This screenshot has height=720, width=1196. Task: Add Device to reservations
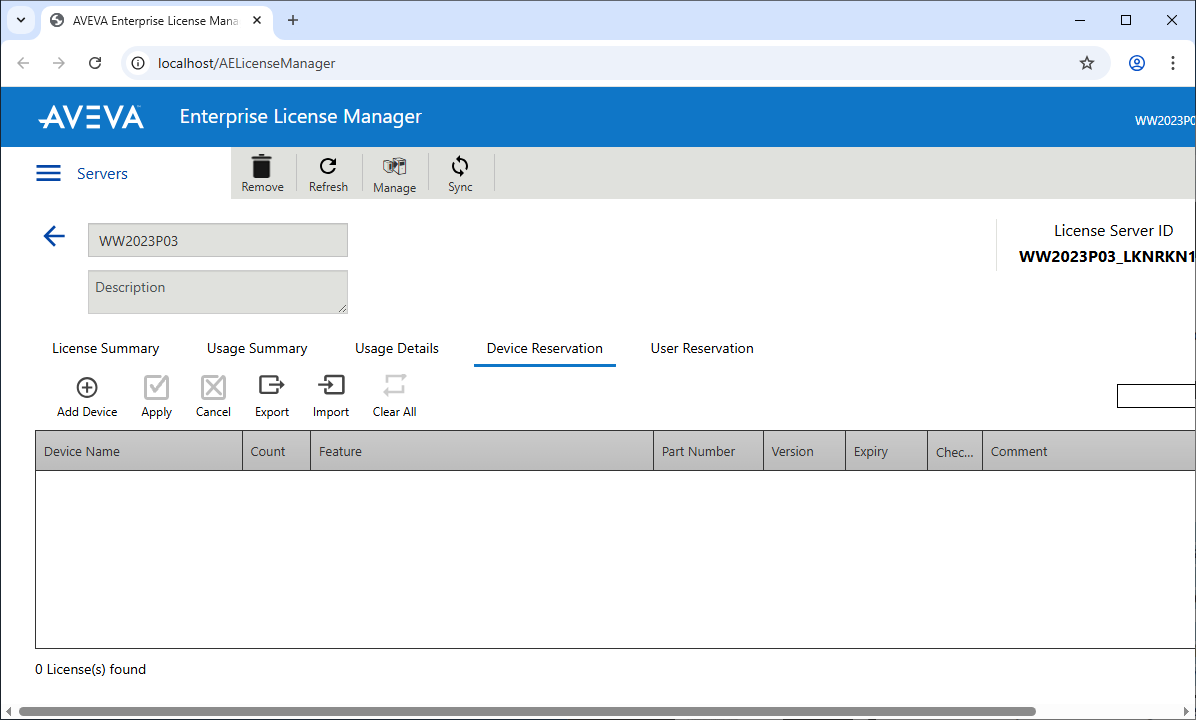pos(87,397)
